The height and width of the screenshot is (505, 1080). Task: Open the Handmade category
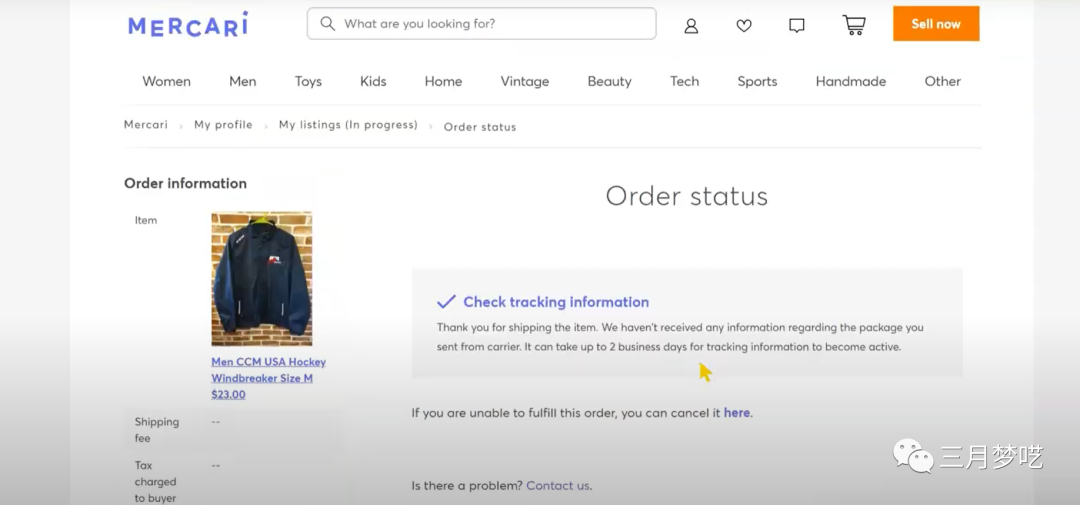pos(850,81)
